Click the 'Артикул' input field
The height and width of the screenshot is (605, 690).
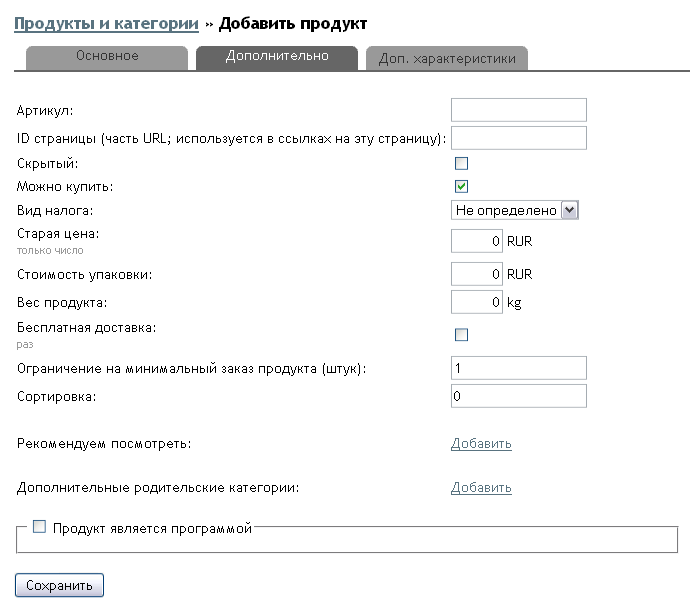[x=518, y=110]
